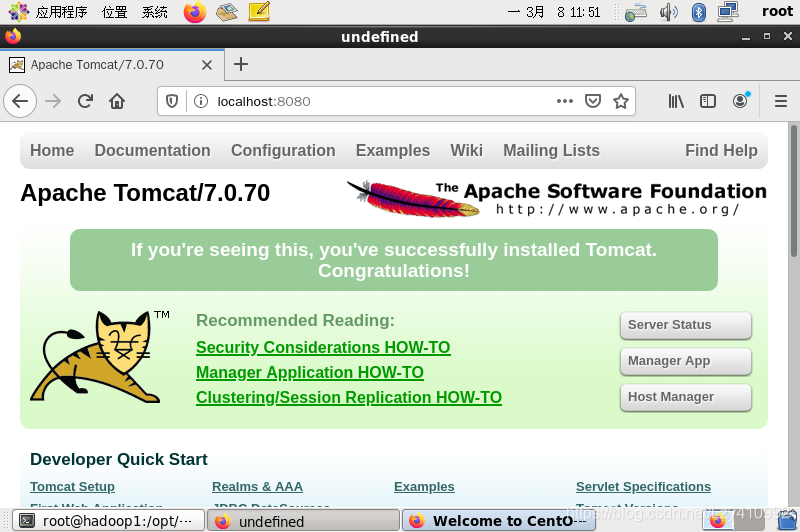Switch to root@hadoop1 terminal taskbar item
This screenshot has height=532, width=800.
(x=109, y=521)
